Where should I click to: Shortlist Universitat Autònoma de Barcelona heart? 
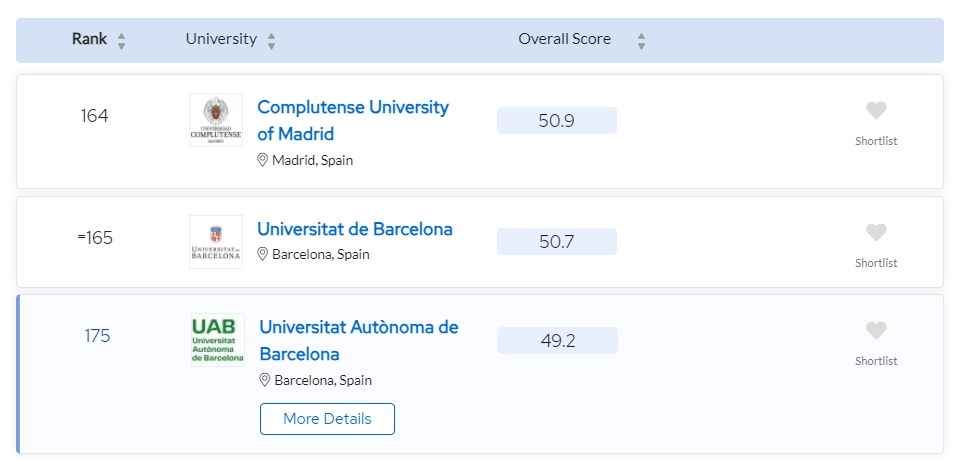pyautogui.click(x=876, y=331)
